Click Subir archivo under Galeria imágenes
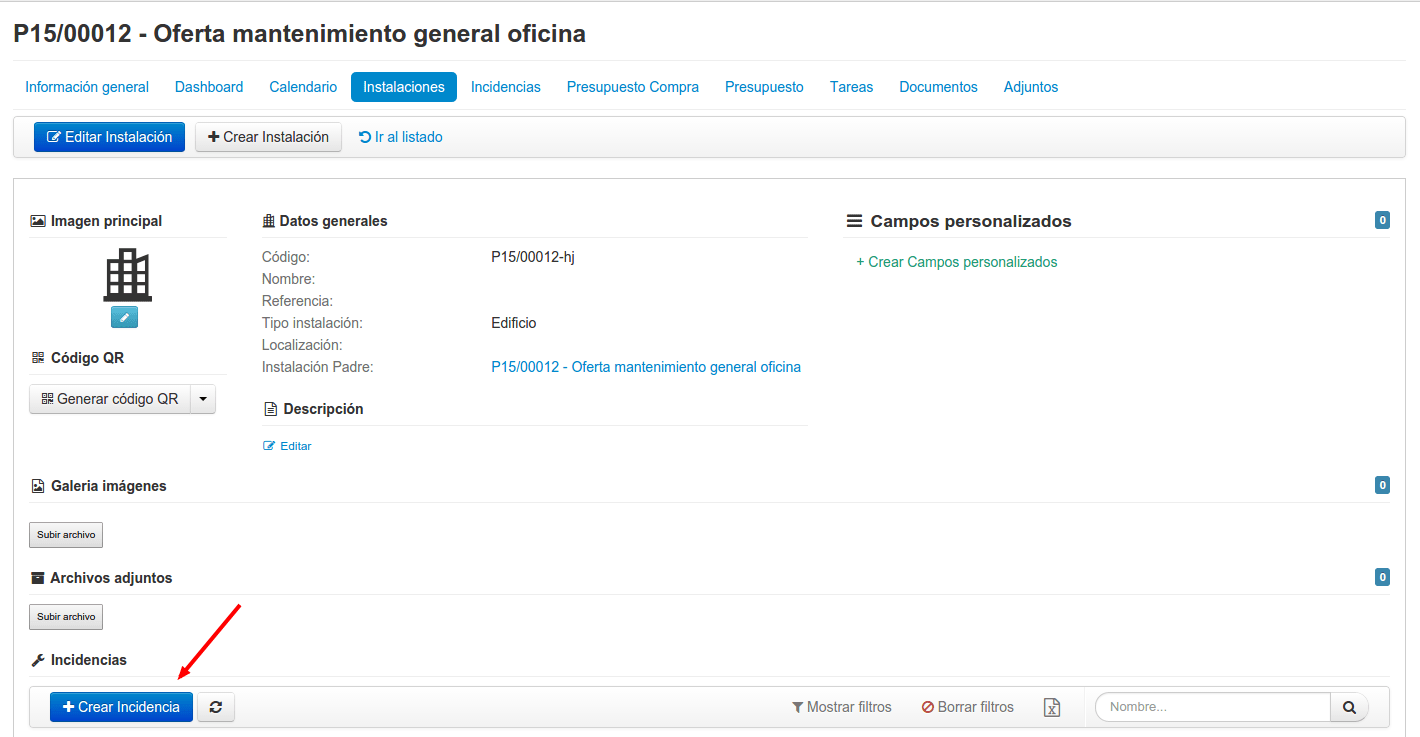 (x=66, y=535)
